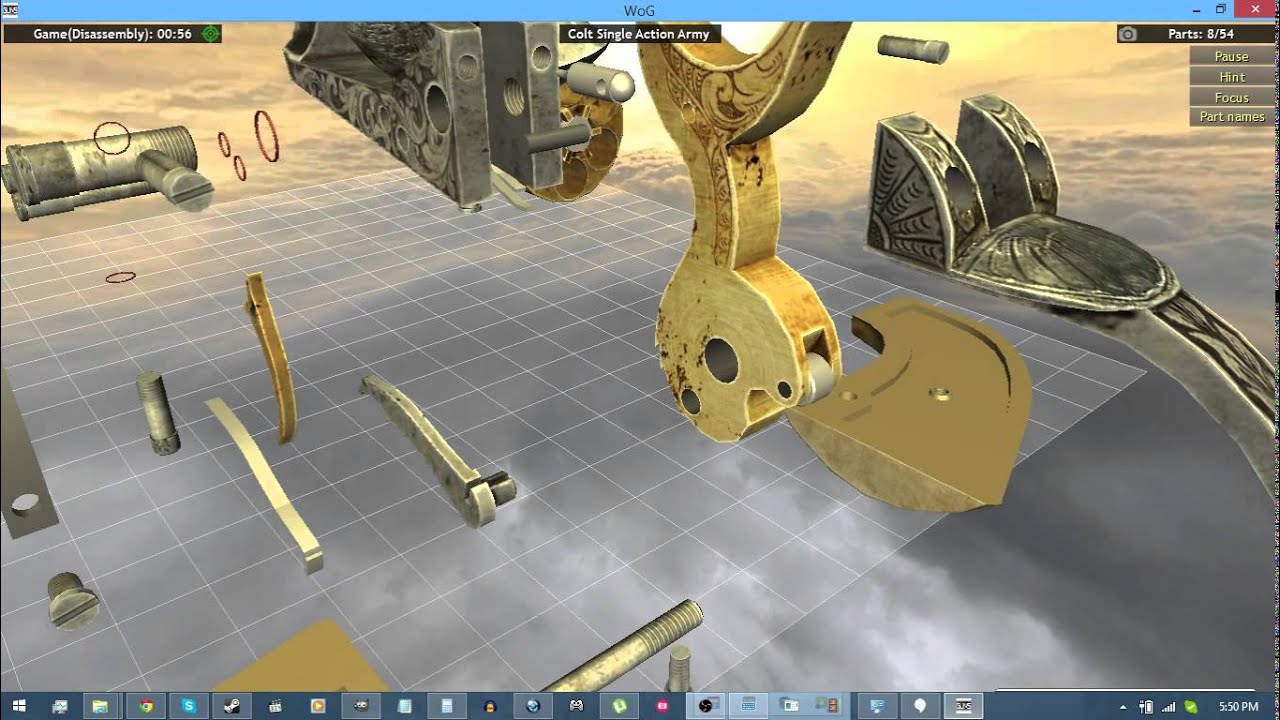Switch to WoG game taskbar icon
This screenshot has width=1280, height=720.
pyautogui.click(x=964, y=706)
